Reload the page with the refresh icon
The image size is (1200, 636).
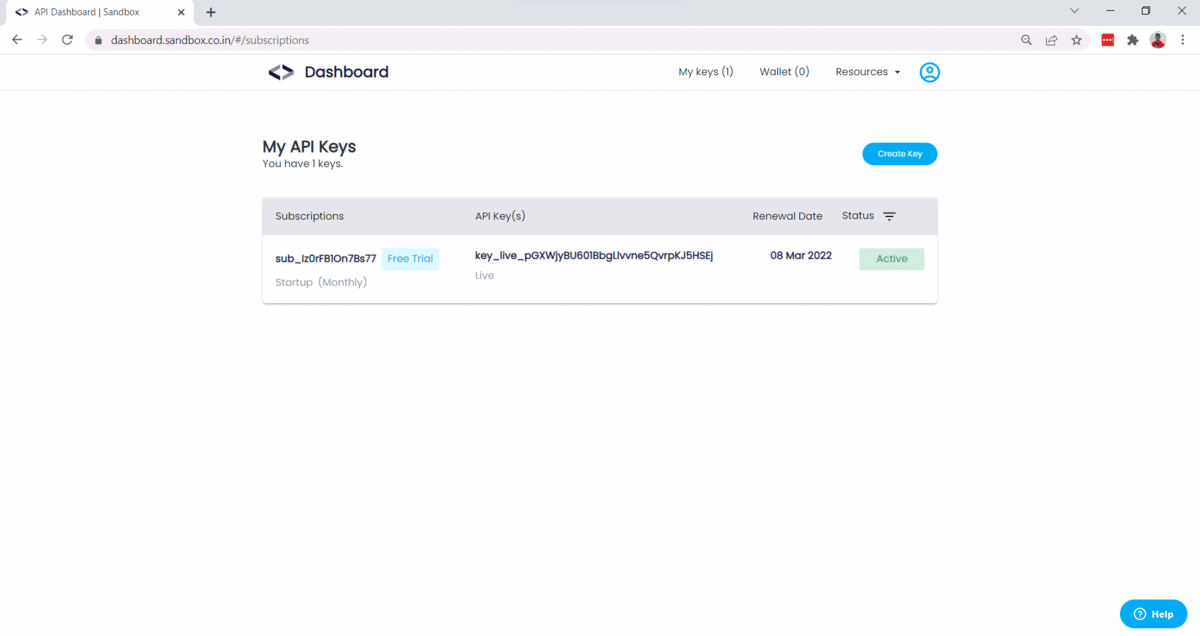coord(67,40)
